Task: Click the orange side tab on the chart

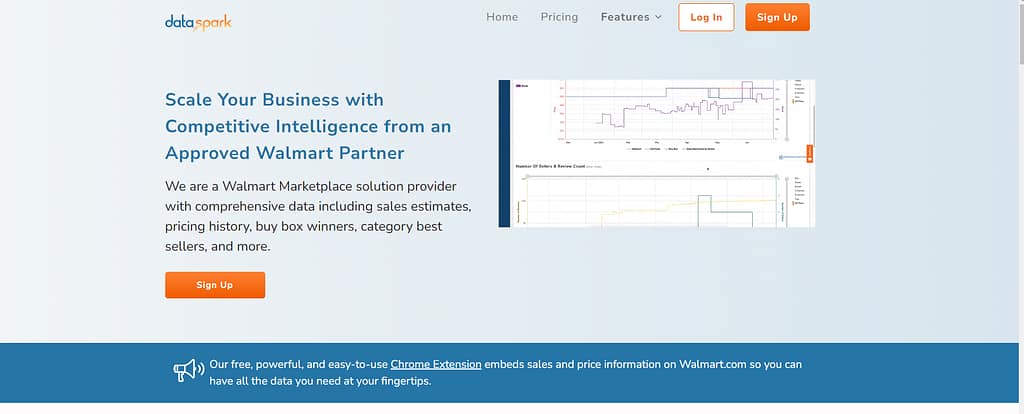Action: (809, 154)
